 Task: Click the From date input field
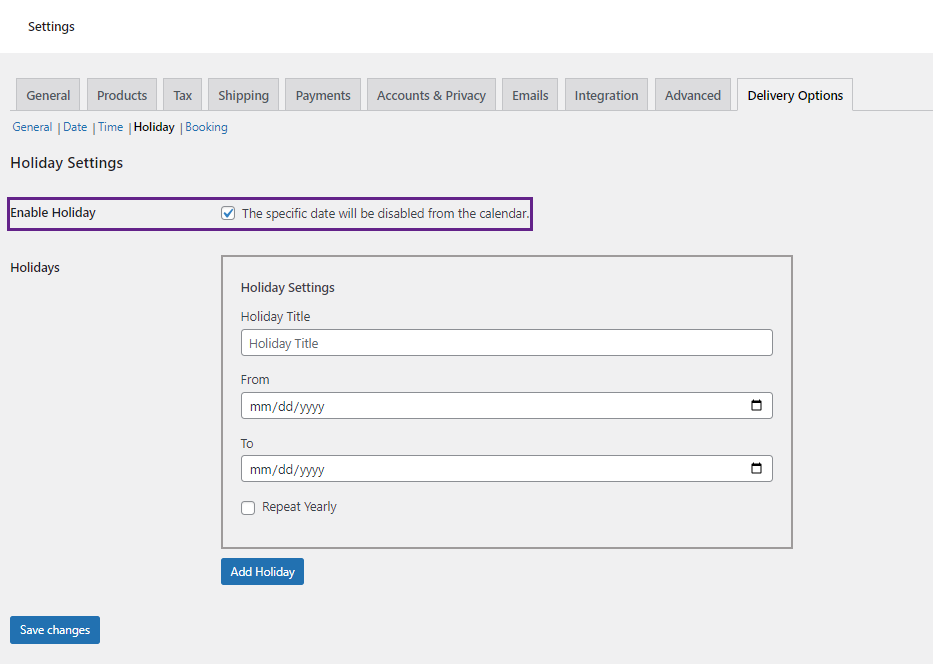[x=507, y=406]
